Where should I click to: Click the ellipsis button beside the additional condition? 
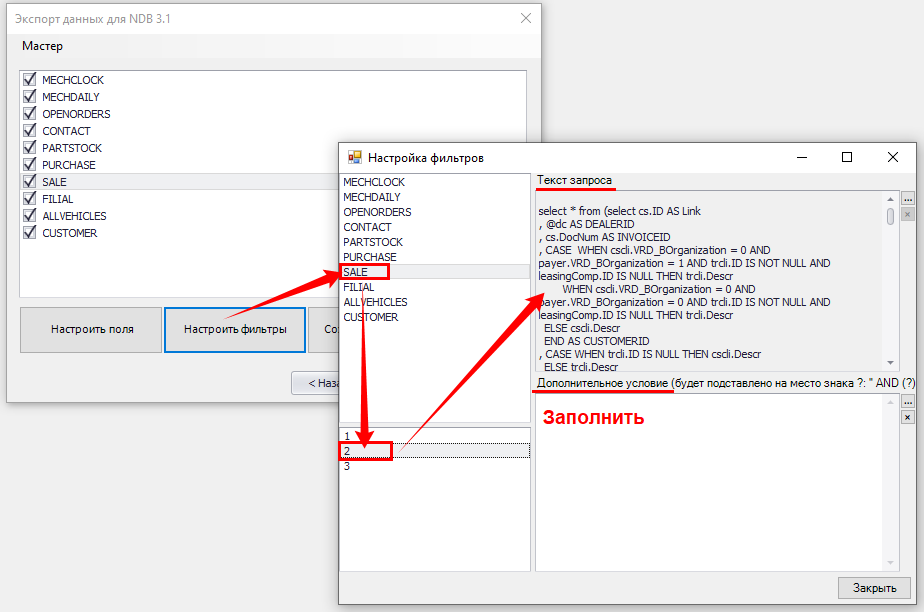(907, 401)
